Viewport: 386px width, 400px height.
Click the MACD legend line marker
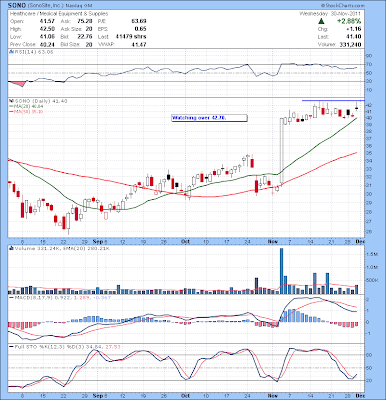click(11, 297)
